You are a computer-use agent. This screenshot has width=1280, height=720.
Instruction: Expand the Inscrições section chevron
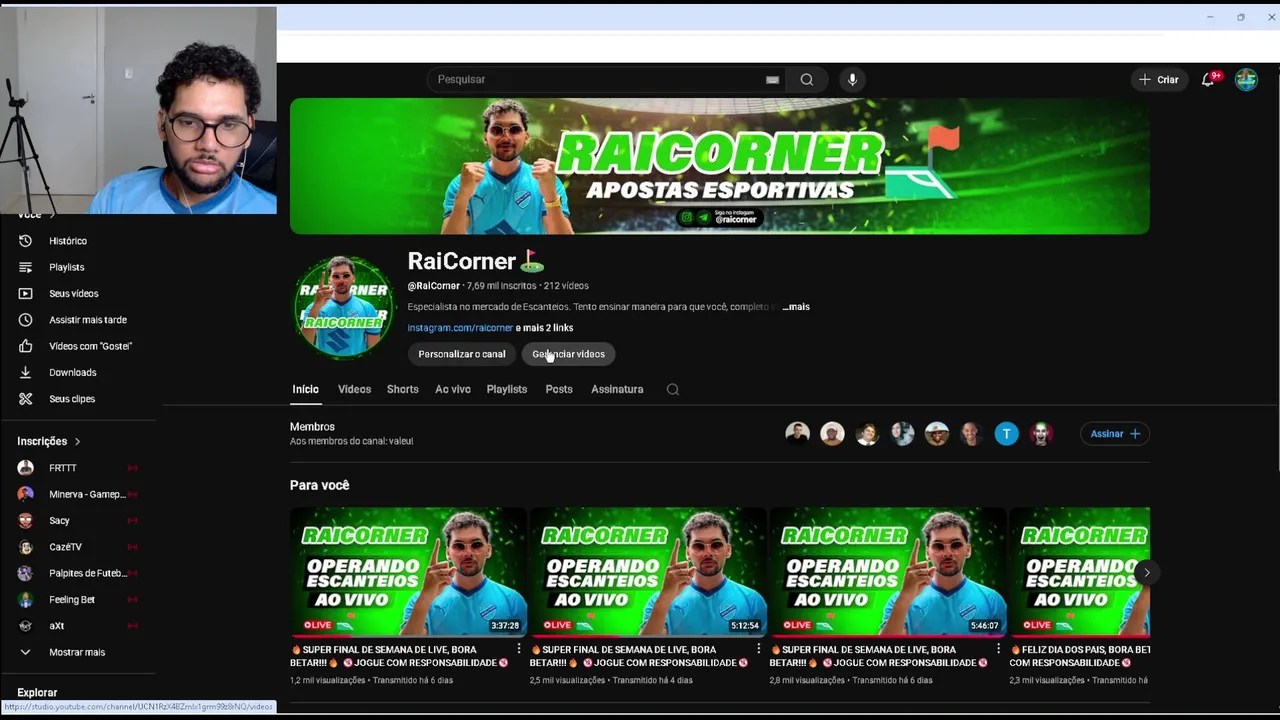[x=77, y=441]
